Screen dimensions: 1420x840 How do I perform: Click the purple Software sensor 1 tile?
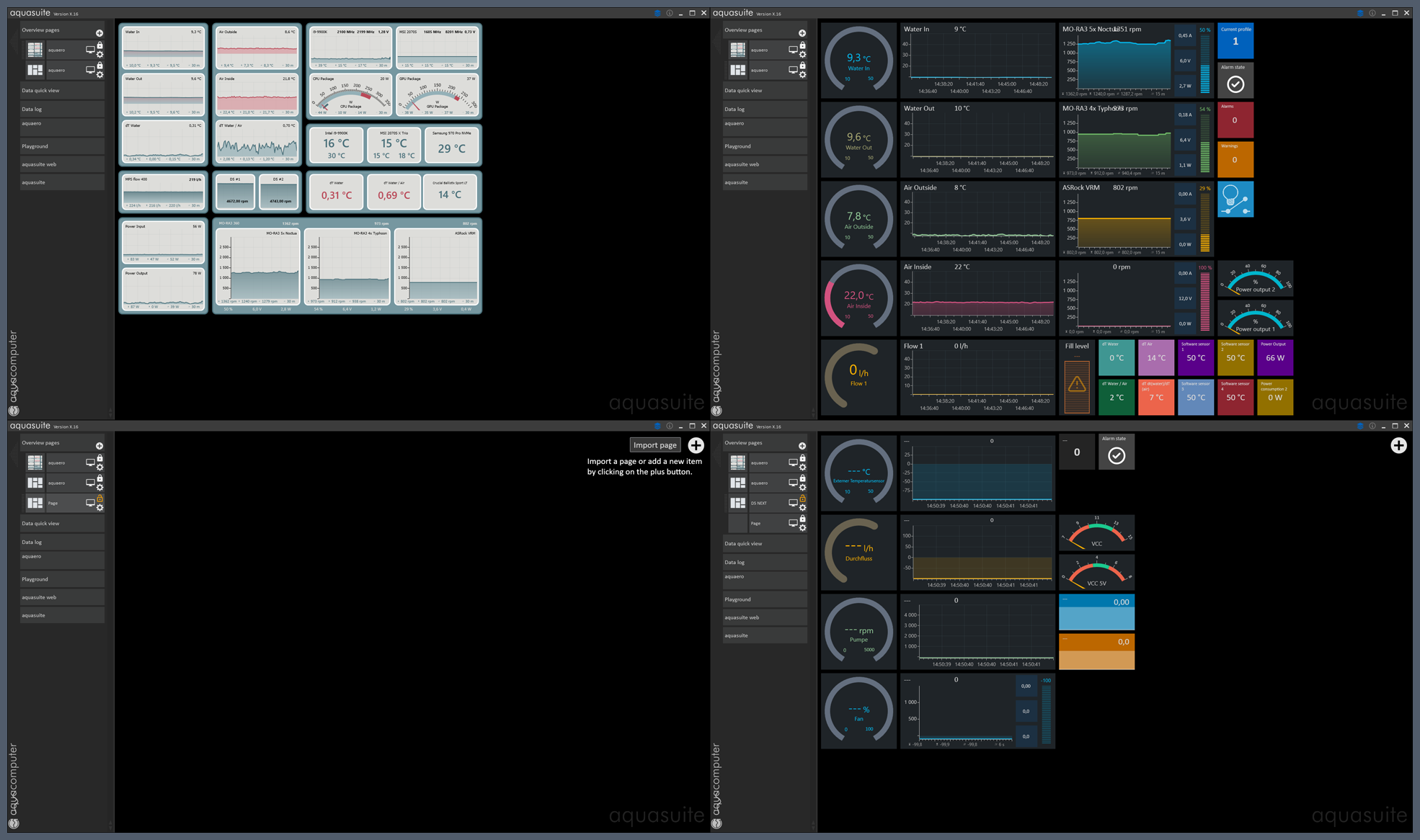click(x=1195, y=357)
